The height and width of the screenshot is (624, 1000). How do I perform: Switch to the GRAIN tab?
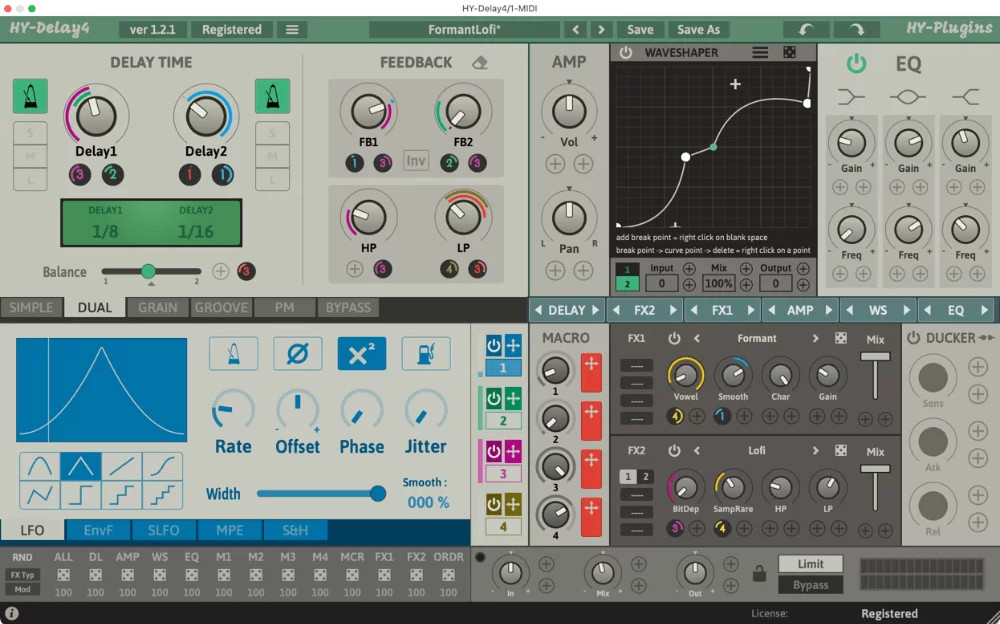(x=157, y=308)
